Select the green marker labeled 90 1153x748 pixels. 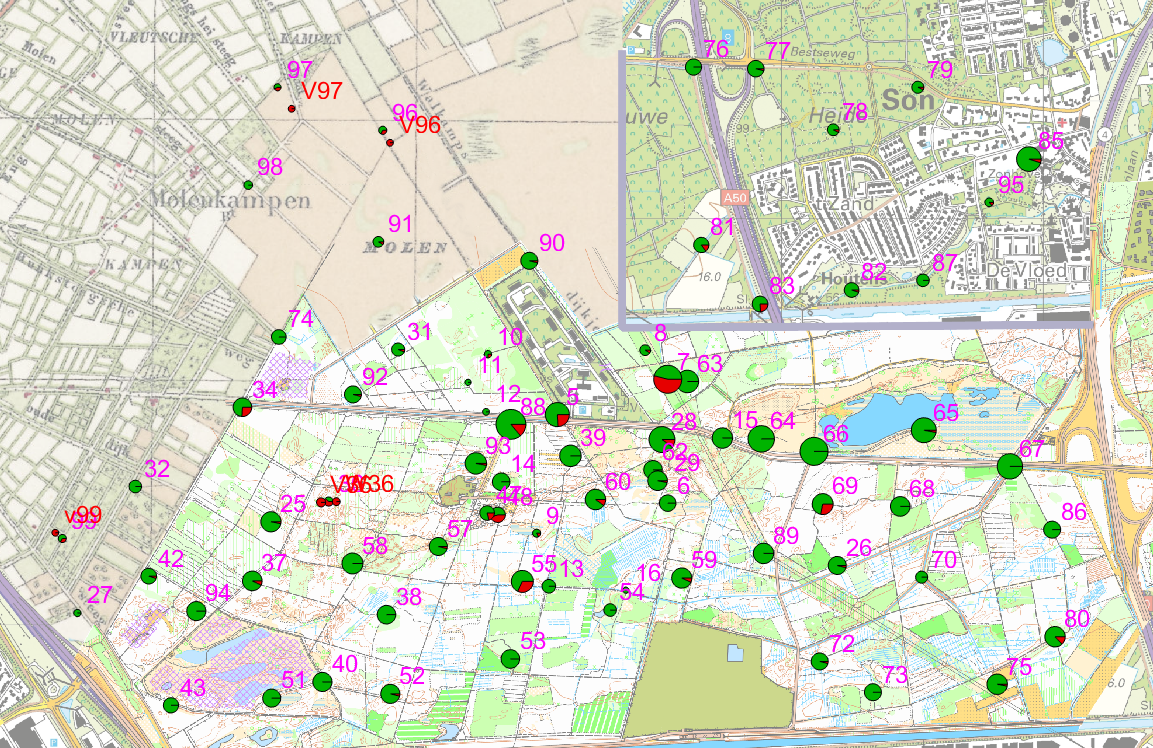[529, 261]
